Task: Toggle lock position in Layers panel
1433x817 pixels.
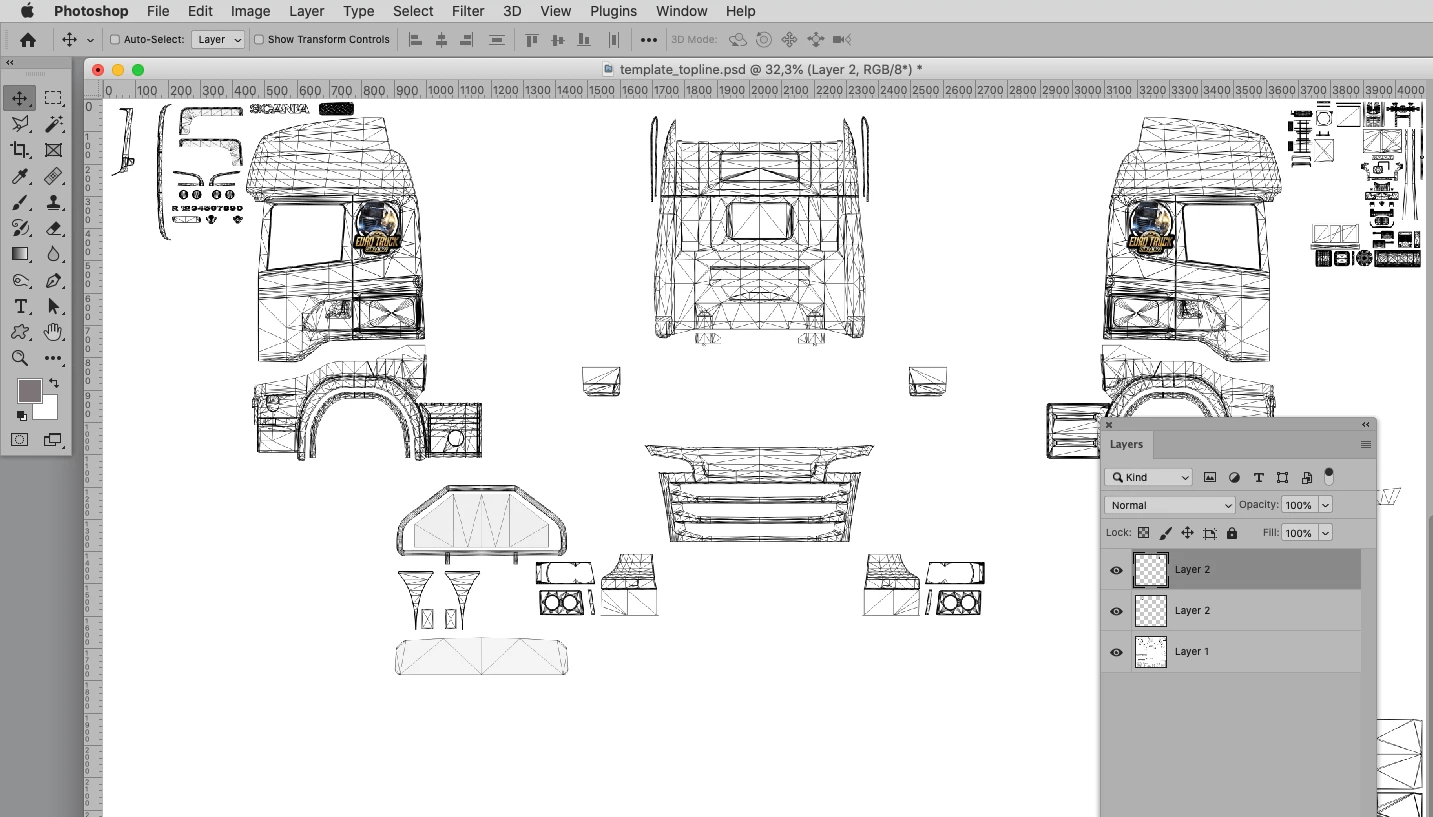Action: click(x=1187, y=533)
